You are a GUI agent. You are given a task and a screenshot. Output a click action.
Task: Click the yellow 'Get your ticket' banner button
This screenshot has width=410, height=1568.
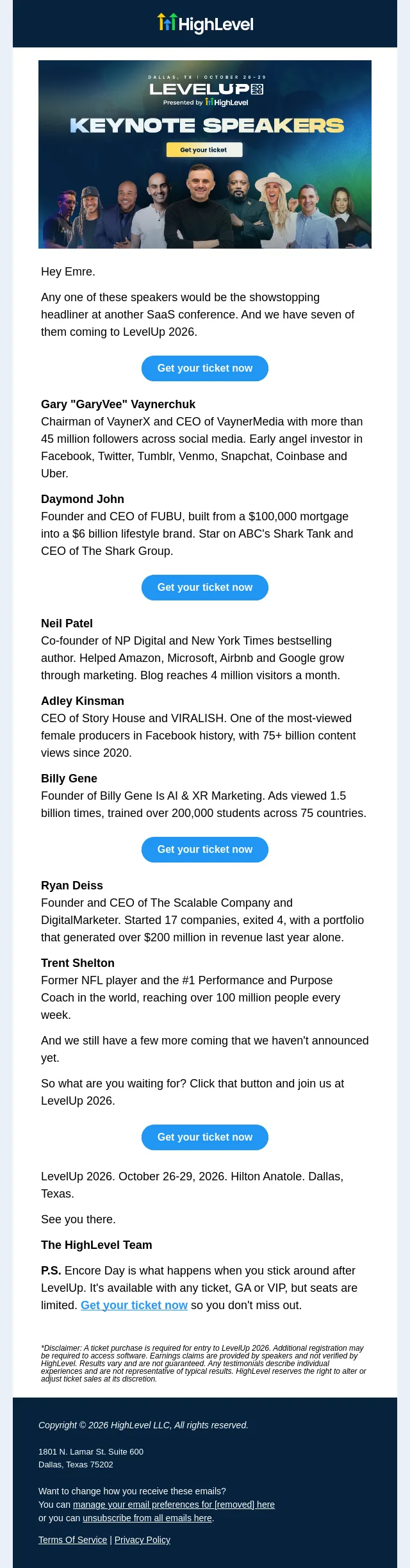click(x=204, y=150)
